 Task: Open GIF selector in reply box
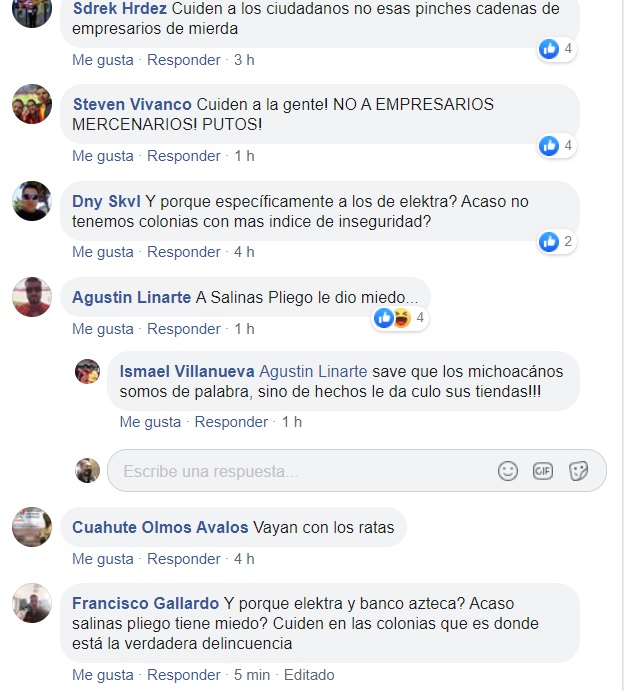[542, 471]
